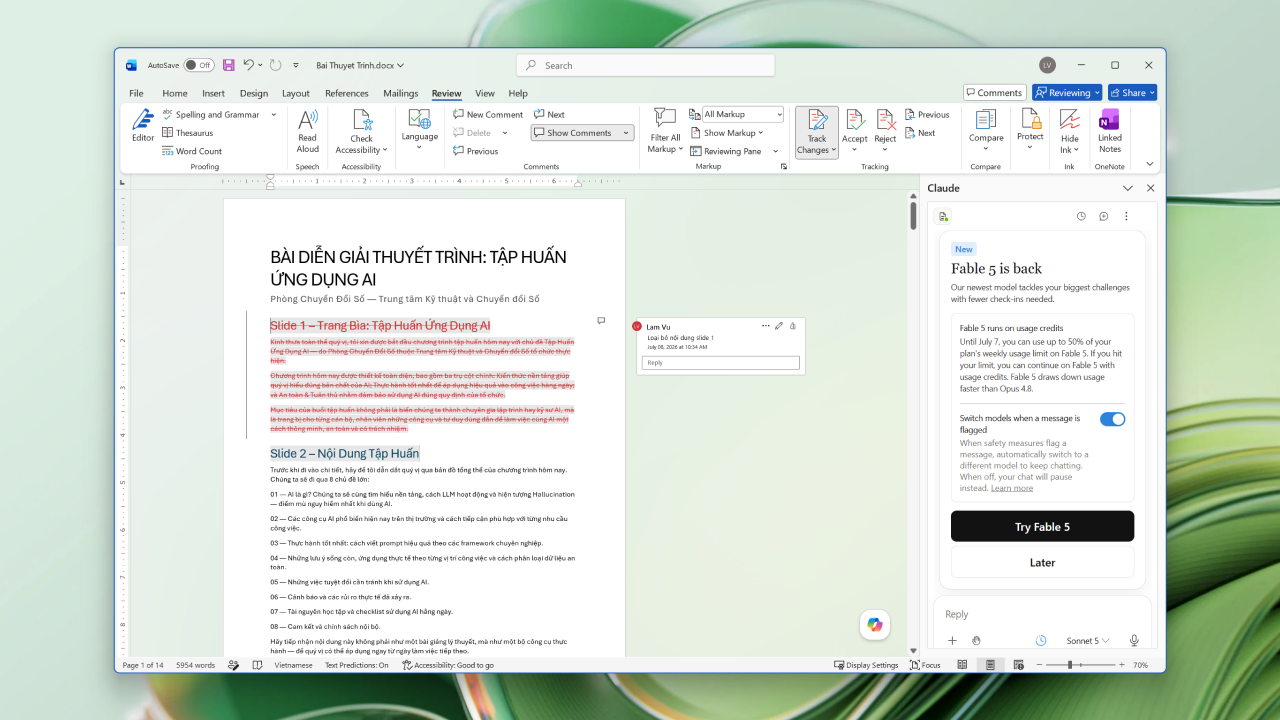Click Reply field under Lam Vu comment
This screenshot has height=720, width=1280.
pos(722,363)
